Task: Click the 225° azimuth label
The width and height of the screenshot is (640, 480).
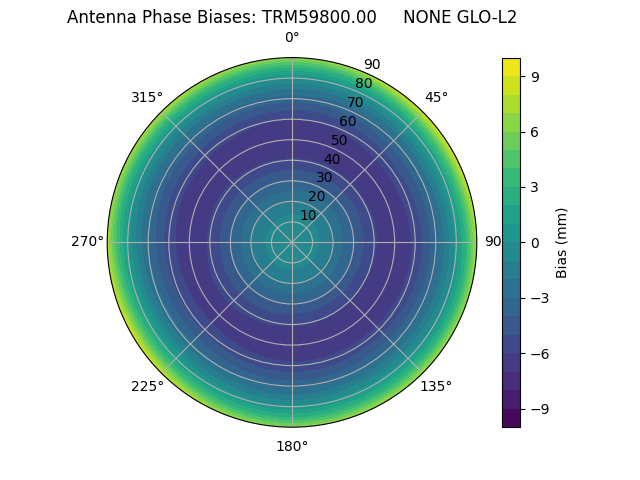Action: point(147,386)
